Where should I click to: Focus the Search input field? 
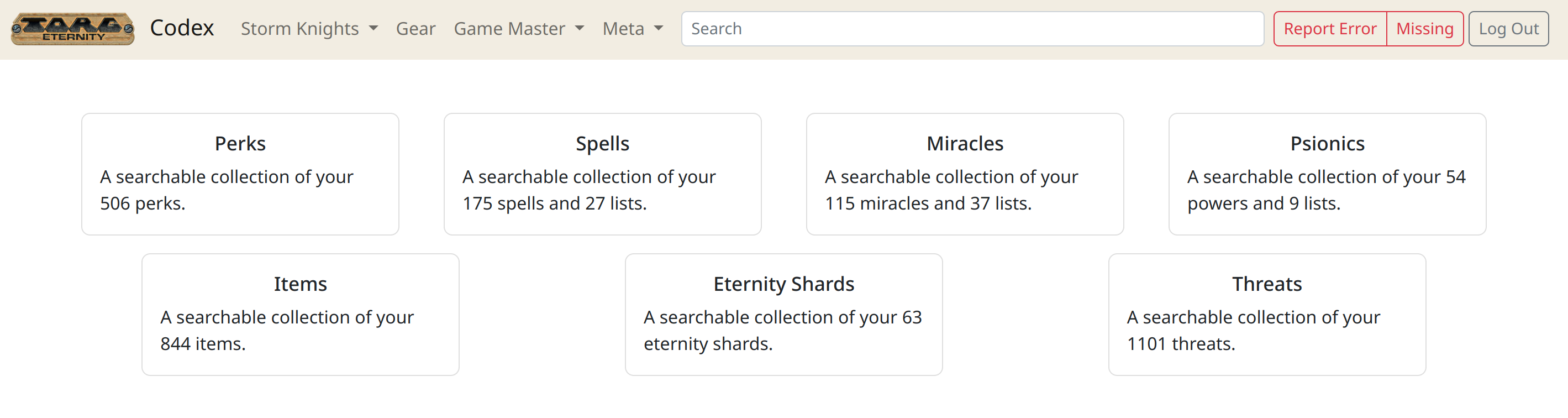click(972, 29)
